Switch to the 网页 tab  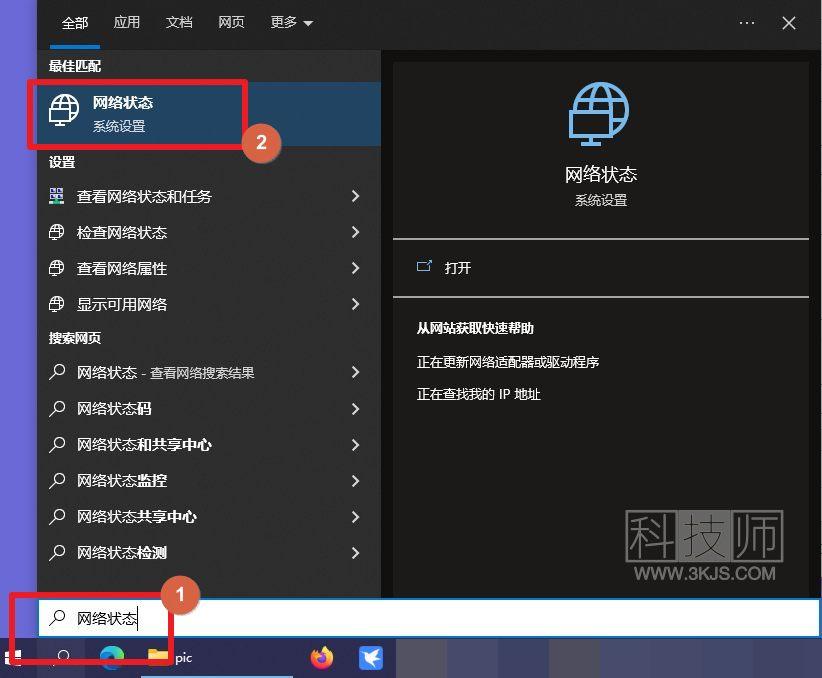[x=231, y=22]
